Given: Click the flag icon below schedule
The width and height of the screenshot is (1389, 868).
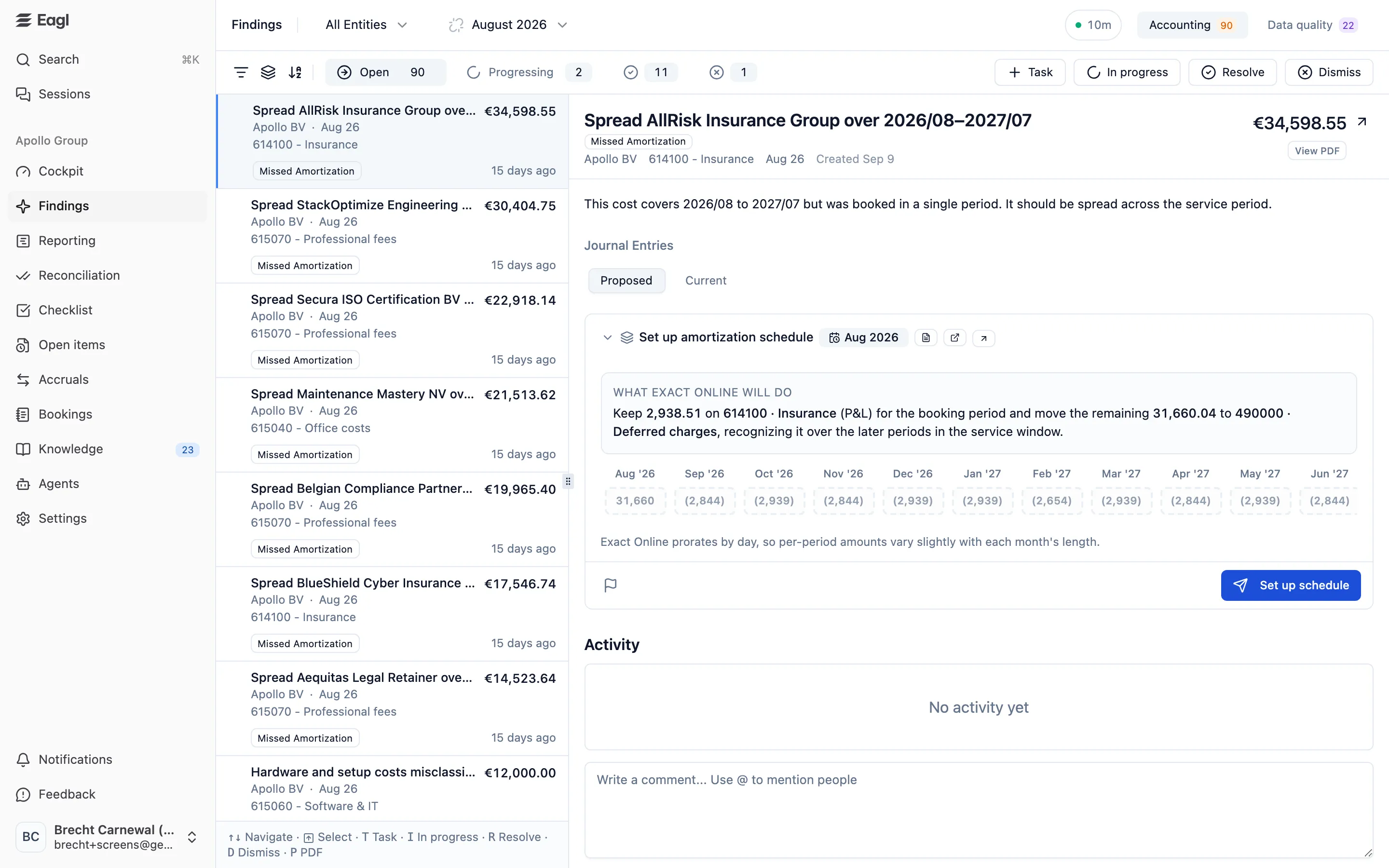Looking at the screenshot, I should [610, 585].
